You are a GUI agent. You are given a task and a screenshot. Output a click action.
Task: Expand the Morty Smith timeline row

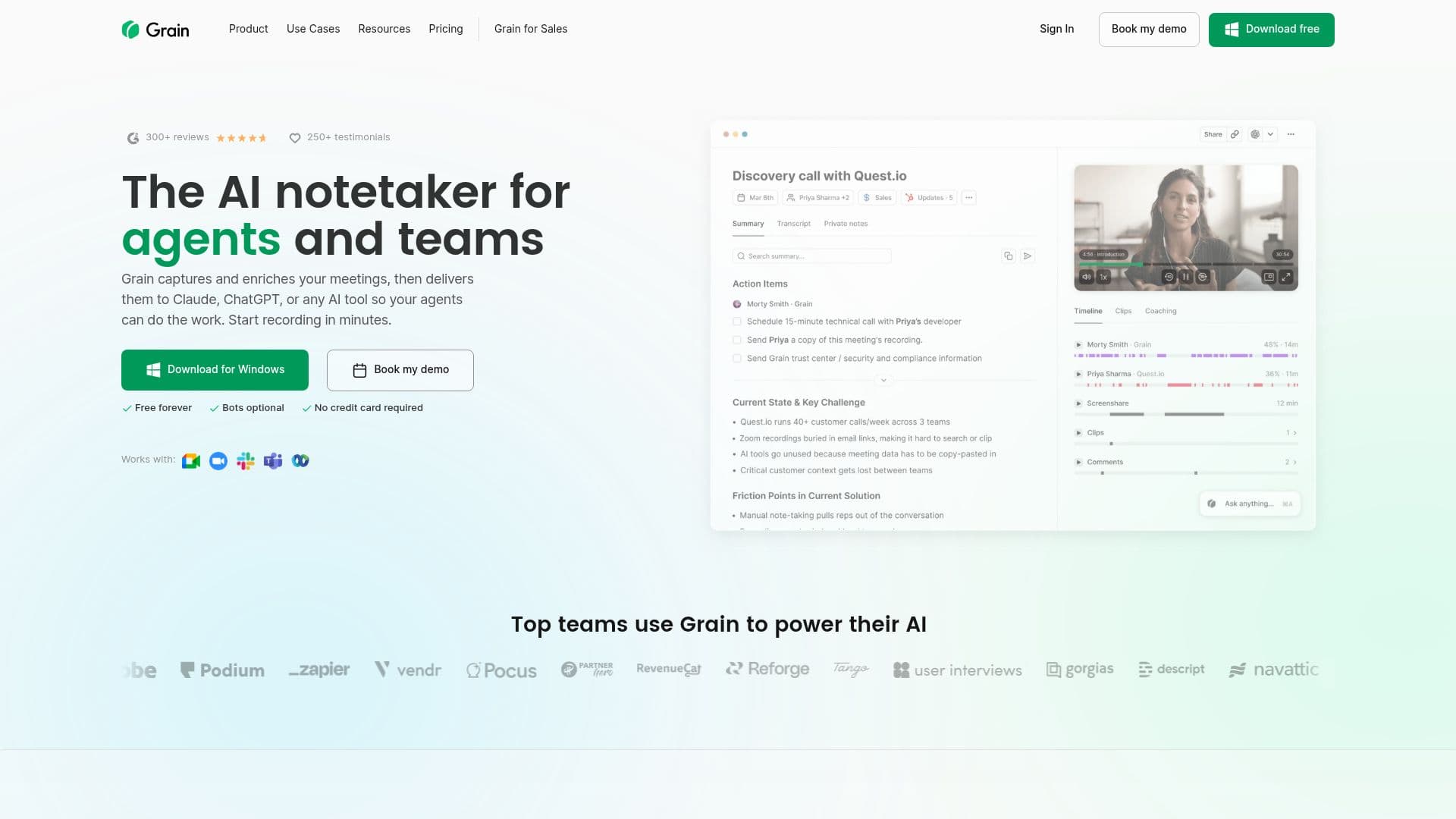(x=1078, y=345)
